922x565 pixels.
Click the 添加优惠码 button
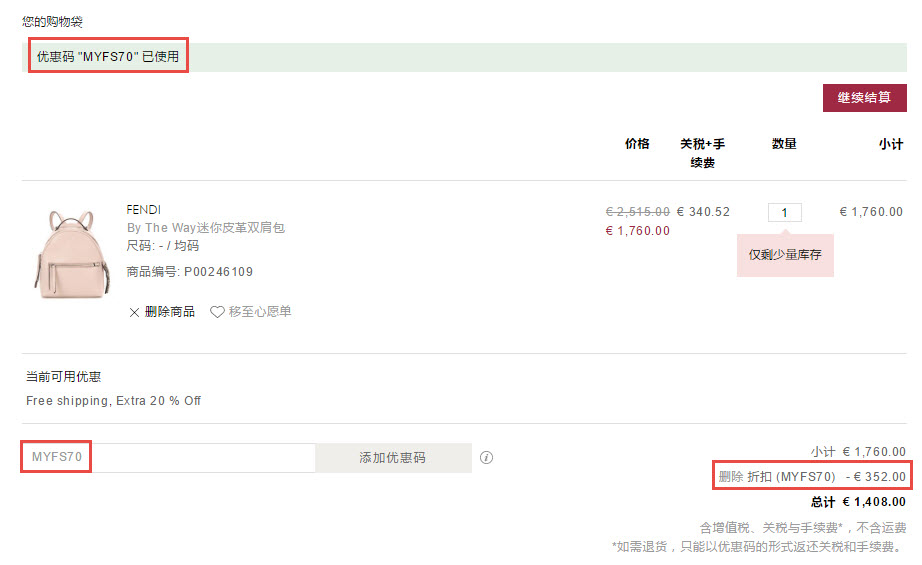point(393,457)
